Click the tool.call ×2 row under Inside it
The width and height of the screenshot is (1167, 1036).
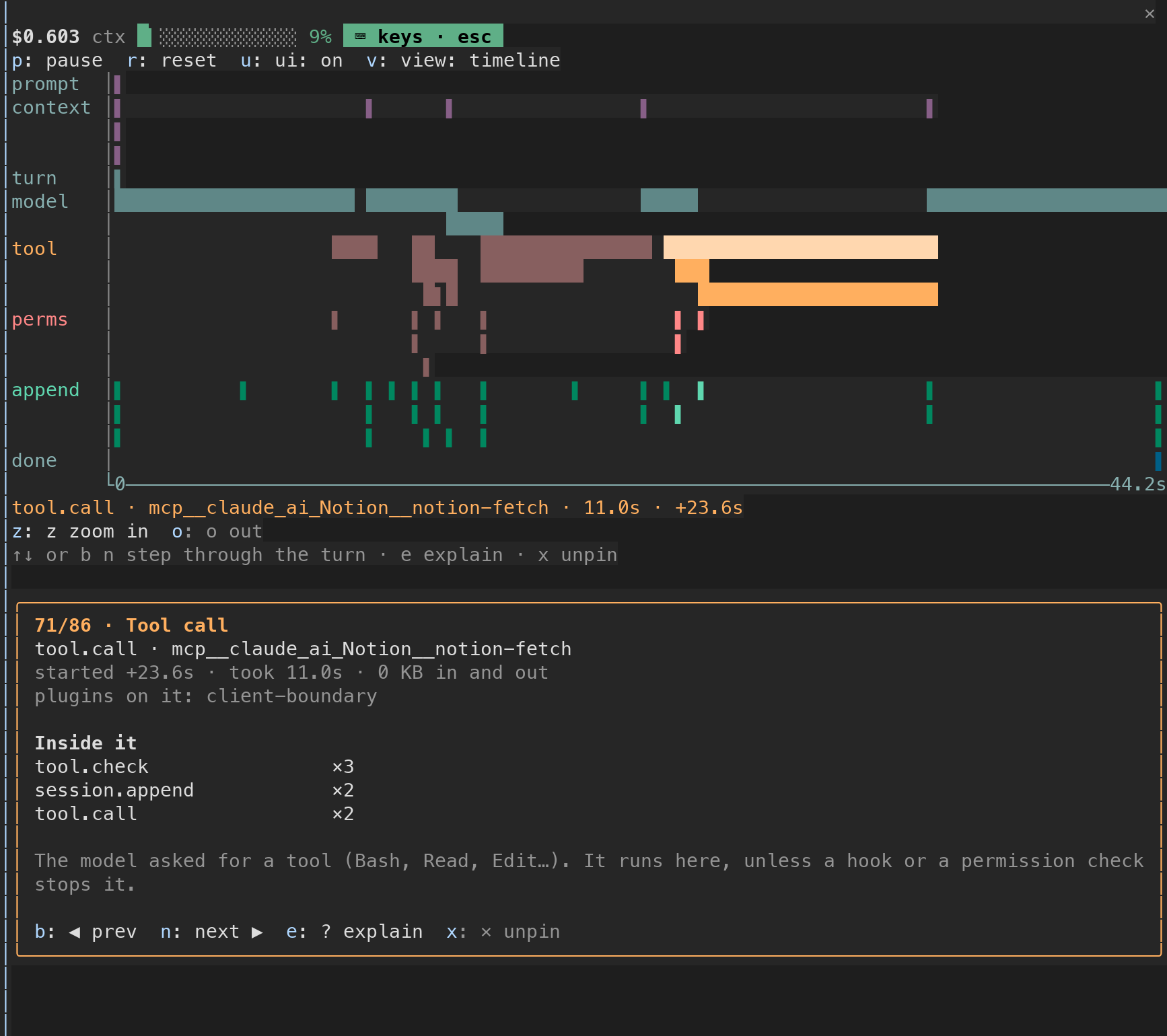tap(194, 814)
